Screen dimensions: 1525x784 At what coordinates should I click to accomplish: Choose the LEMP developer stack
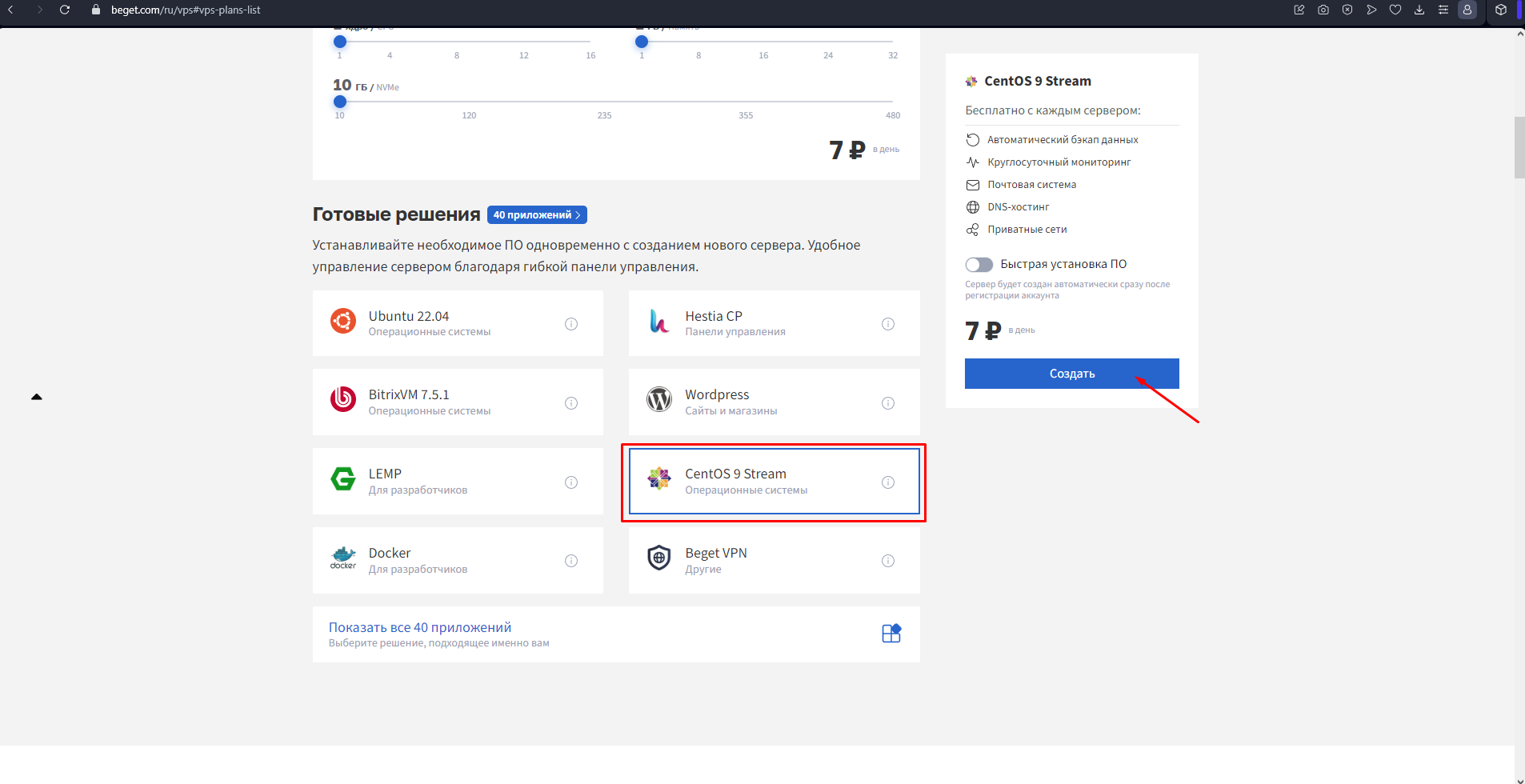coord(458,482)
